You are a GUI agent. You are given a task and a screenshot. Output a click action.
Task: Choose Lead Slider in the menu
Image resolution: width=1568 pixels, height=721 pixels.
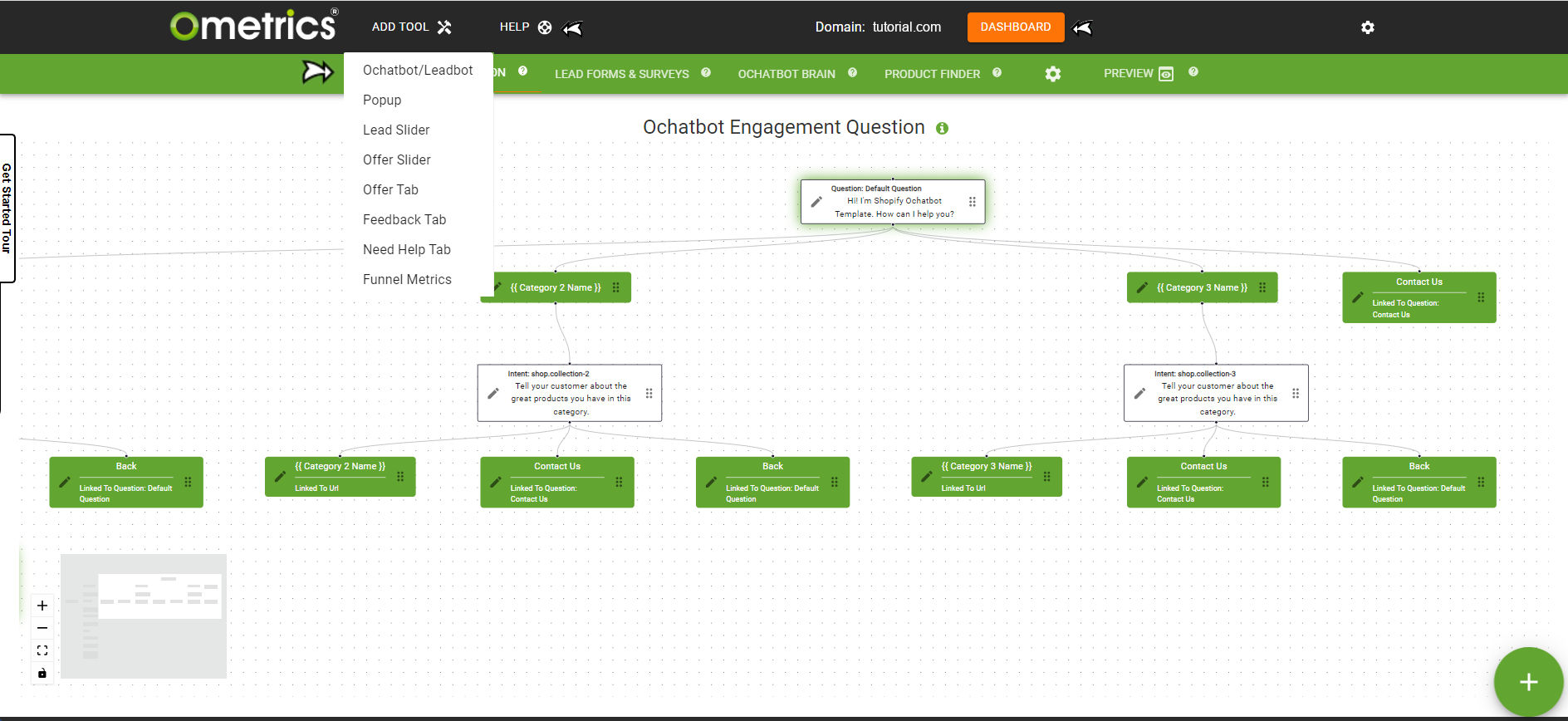coord(396,130)
